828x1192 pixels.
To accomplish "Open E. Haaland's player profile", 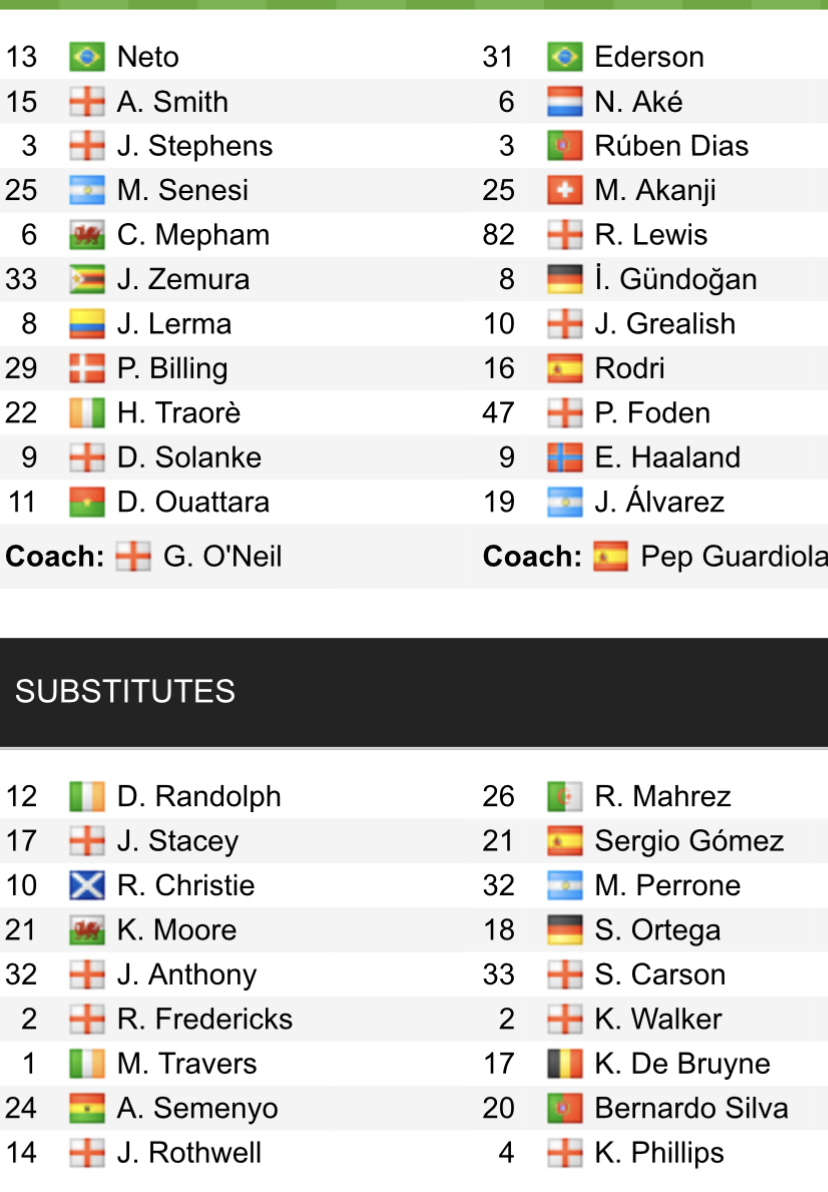I will [667, 457].
